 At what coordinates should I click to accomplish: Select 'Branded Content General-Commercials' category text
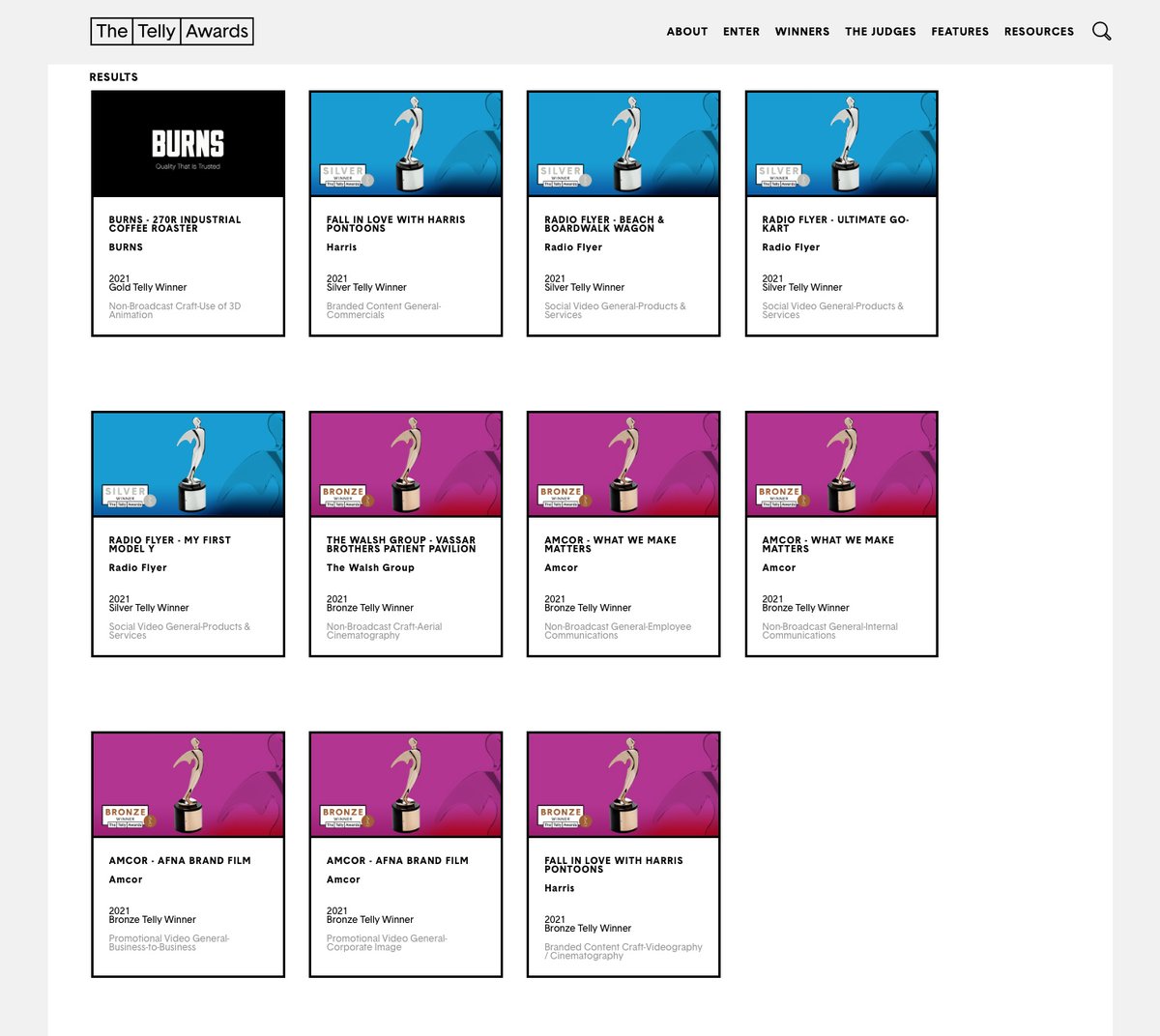(x=384, y=310)
